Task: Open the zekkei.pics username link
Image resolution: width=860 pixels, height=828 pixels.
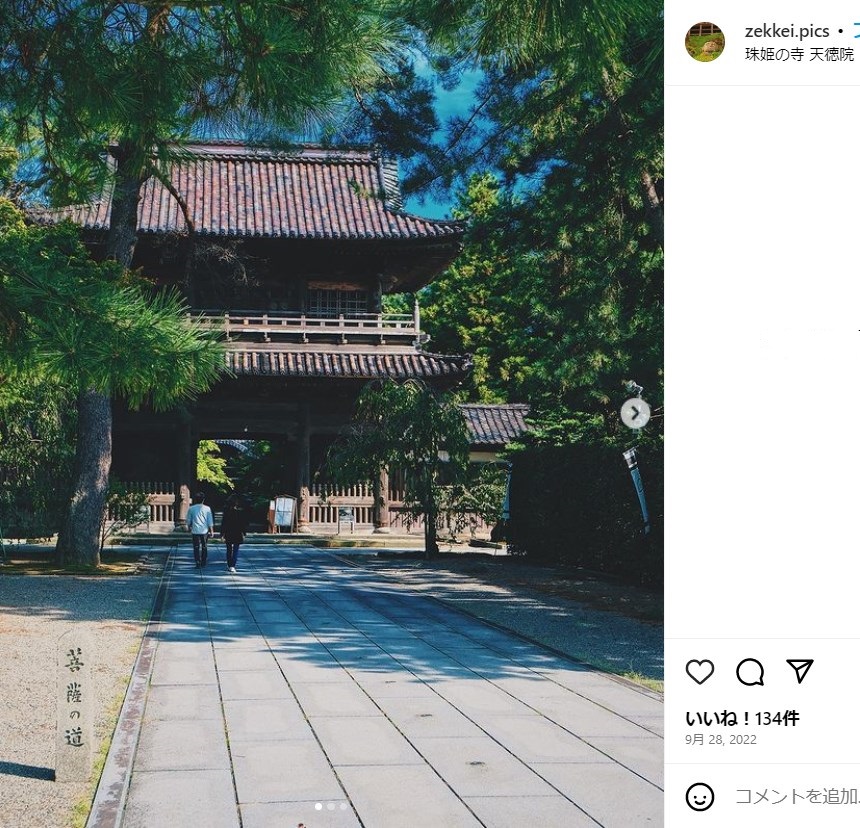Action: coord(787,31)
